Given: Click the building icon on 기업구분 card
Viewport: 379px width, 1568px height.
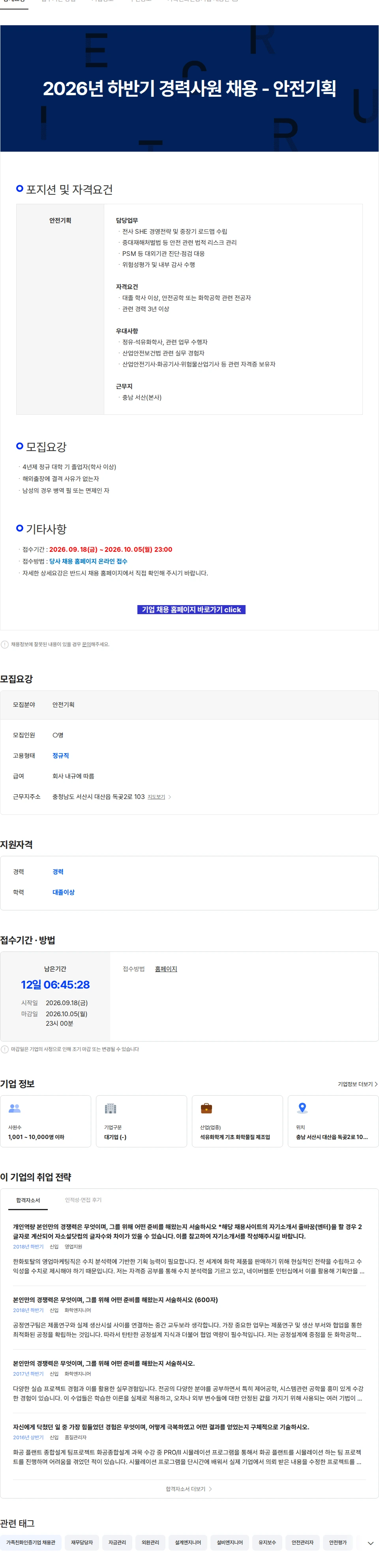Looking at the screenshot, I should pos(110,1108).
